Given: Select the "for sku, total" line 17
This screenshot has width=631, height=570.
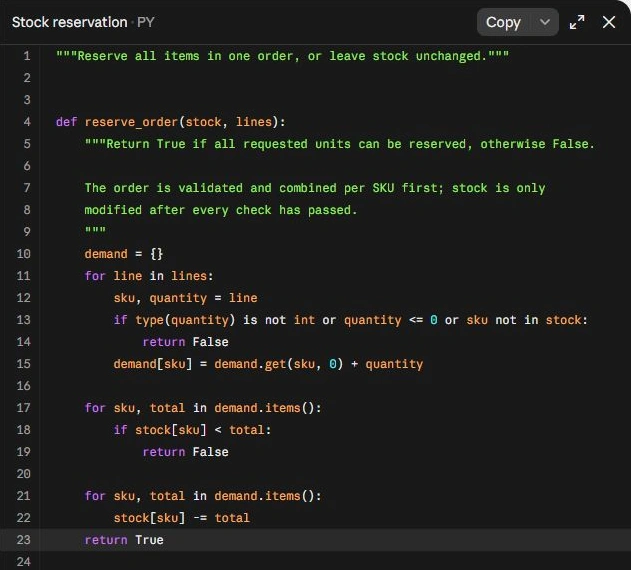Looking at the screenshot, I should tap(203, 408).
